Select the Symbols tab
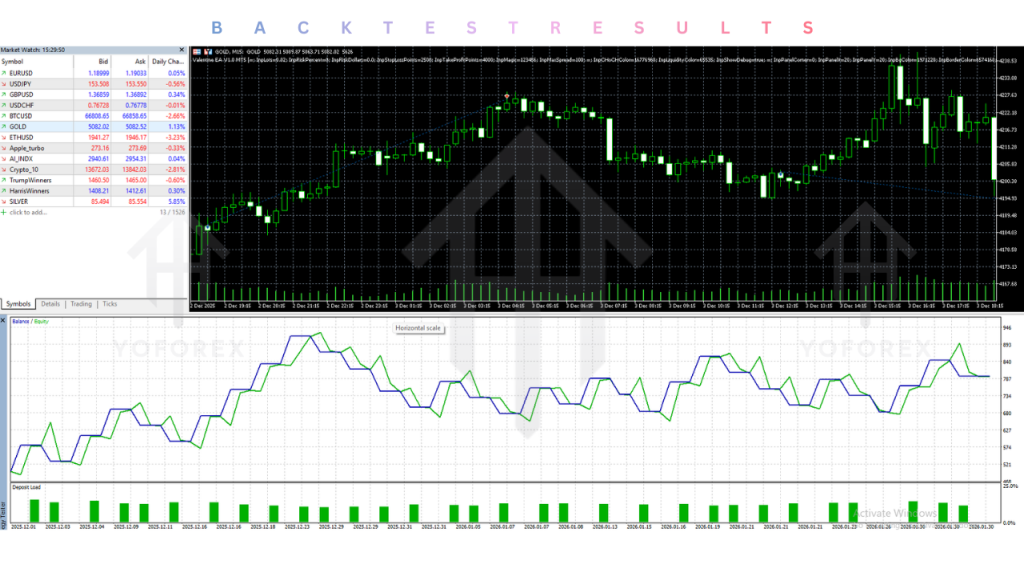The width and height of the screenshot is (1024, 576). point(19,304)
